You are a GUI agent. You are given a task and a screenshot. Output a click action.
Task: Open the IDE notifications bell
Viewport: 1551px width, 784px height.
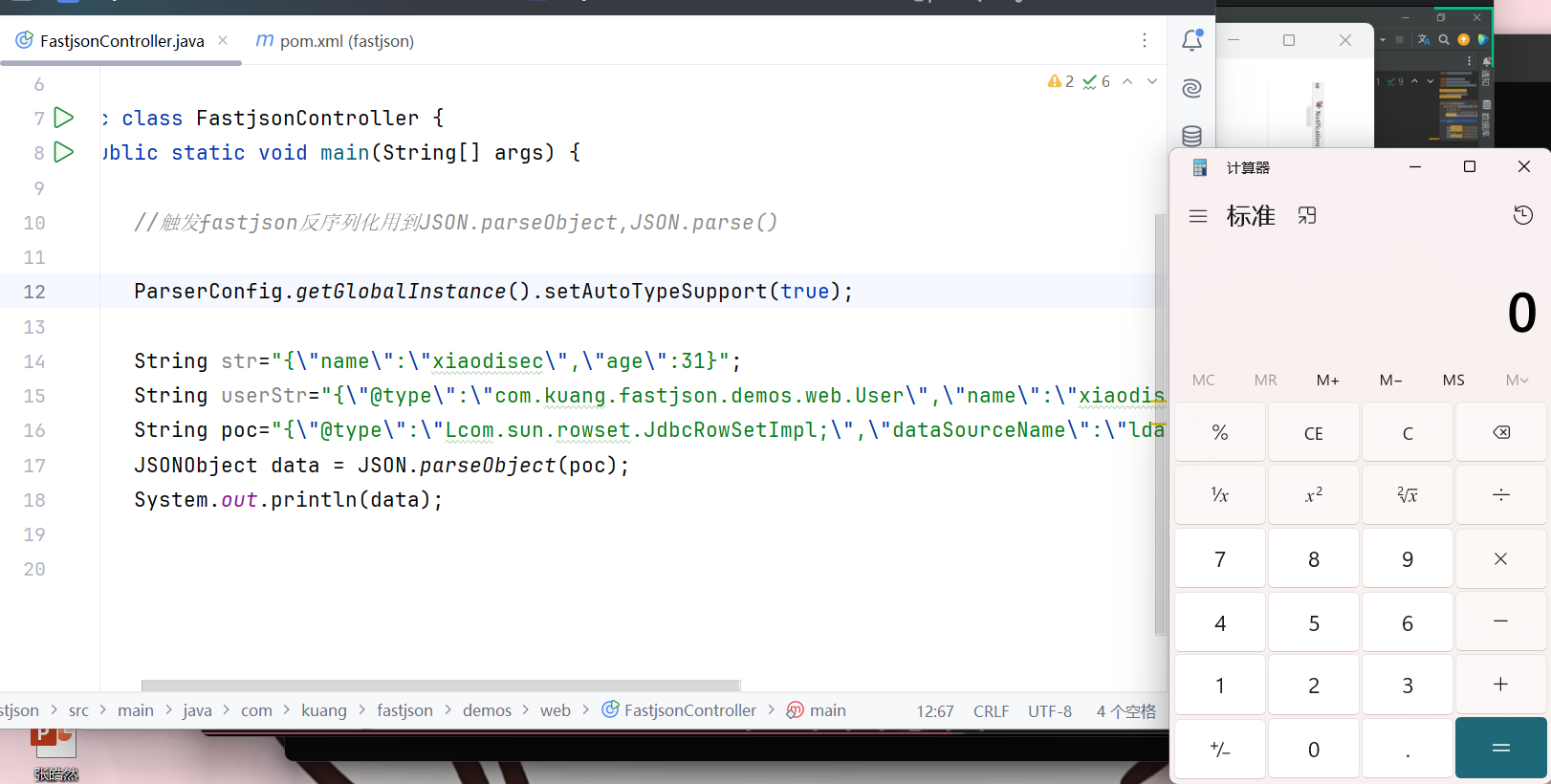tap(1191, 40)
